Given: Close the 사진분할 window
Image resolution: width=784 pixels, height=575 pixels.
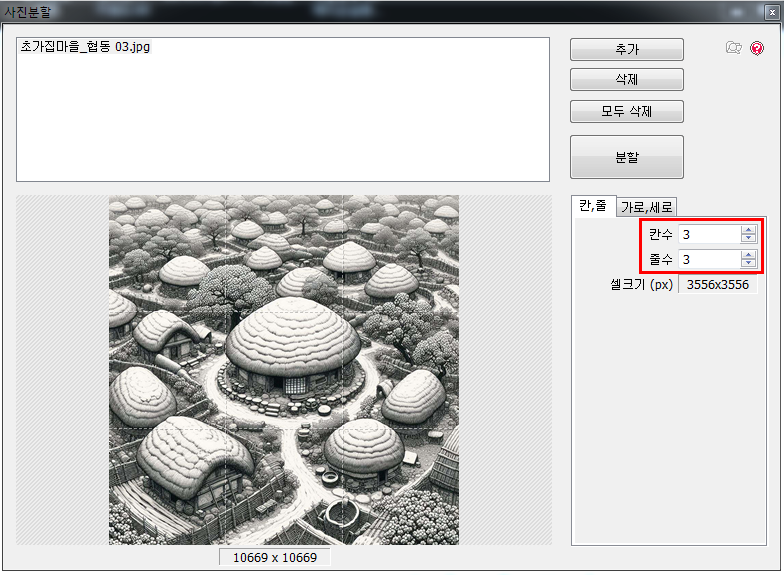Looking at the screenshot, I should [x=772, y=12].
